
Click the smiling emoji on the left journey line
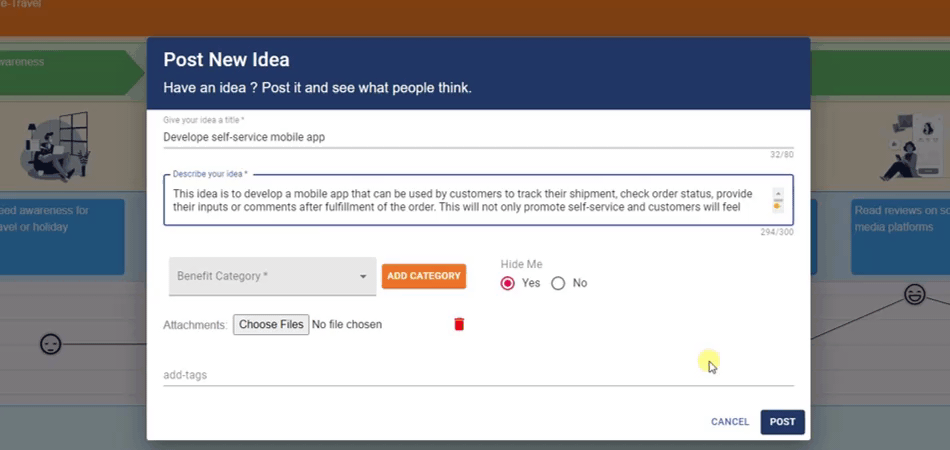(50, 344)
